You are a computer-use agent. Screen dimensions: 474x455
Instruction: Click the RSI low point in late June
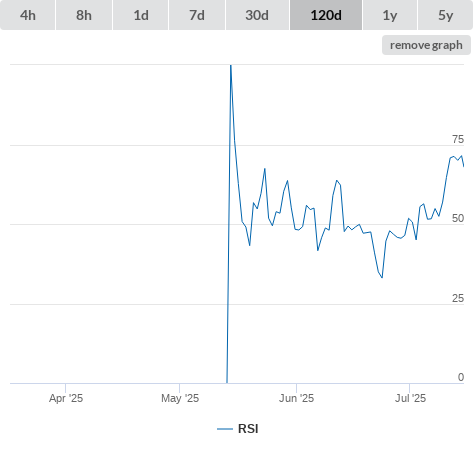pos(382,277)
